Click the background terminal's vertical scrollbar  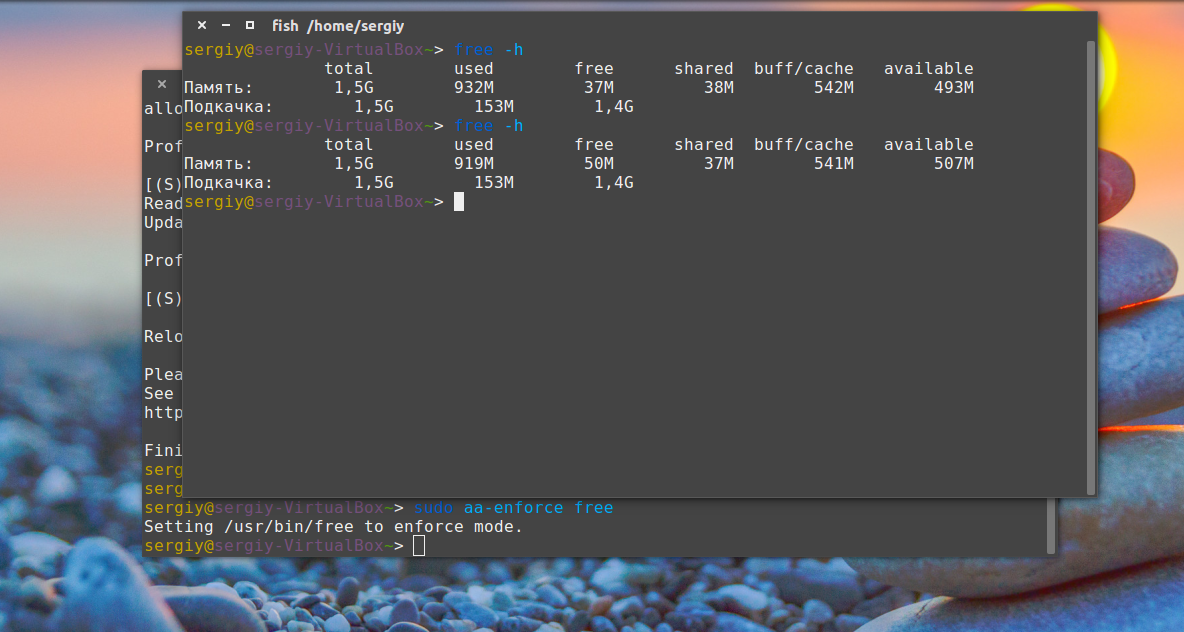[1051, 526]
